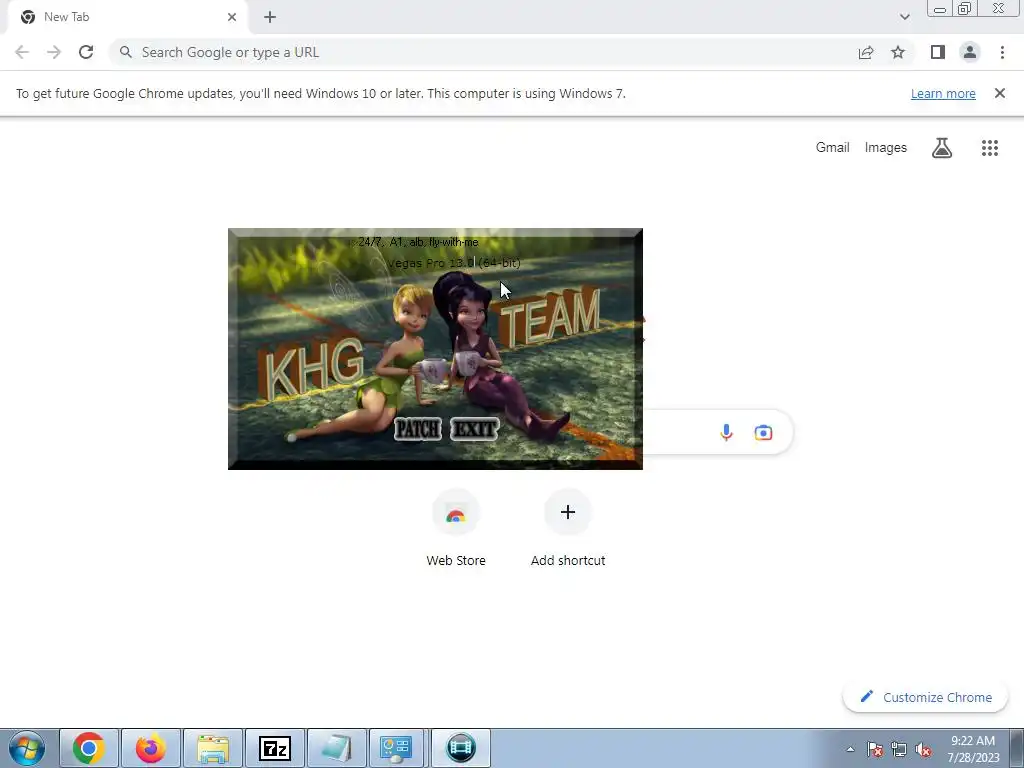Start voice search with the microphone icon
Screen dimensions: 1024x768
click(x=726, y=432)
